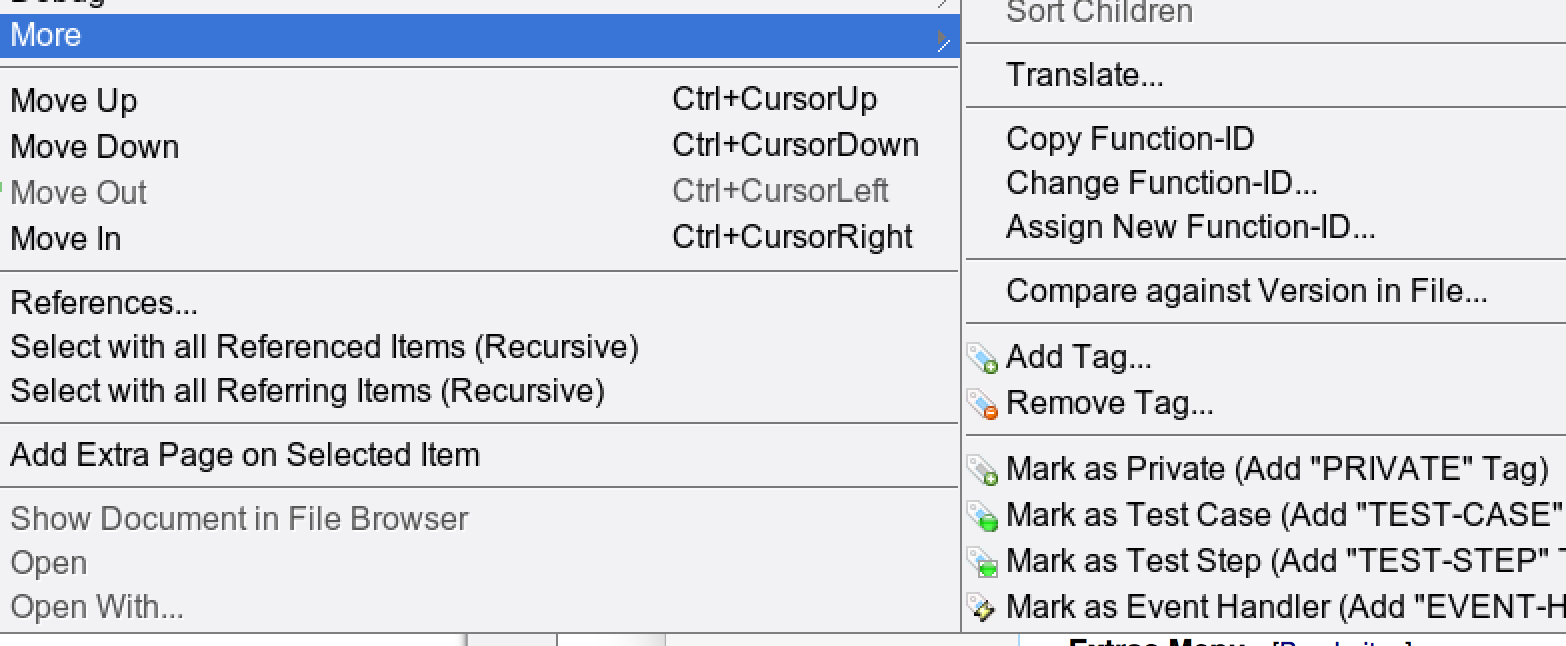Choose Add Extra Page on Selected Item
The height and width of the screenshot is (646, 1566).
(x=245, y=455)
